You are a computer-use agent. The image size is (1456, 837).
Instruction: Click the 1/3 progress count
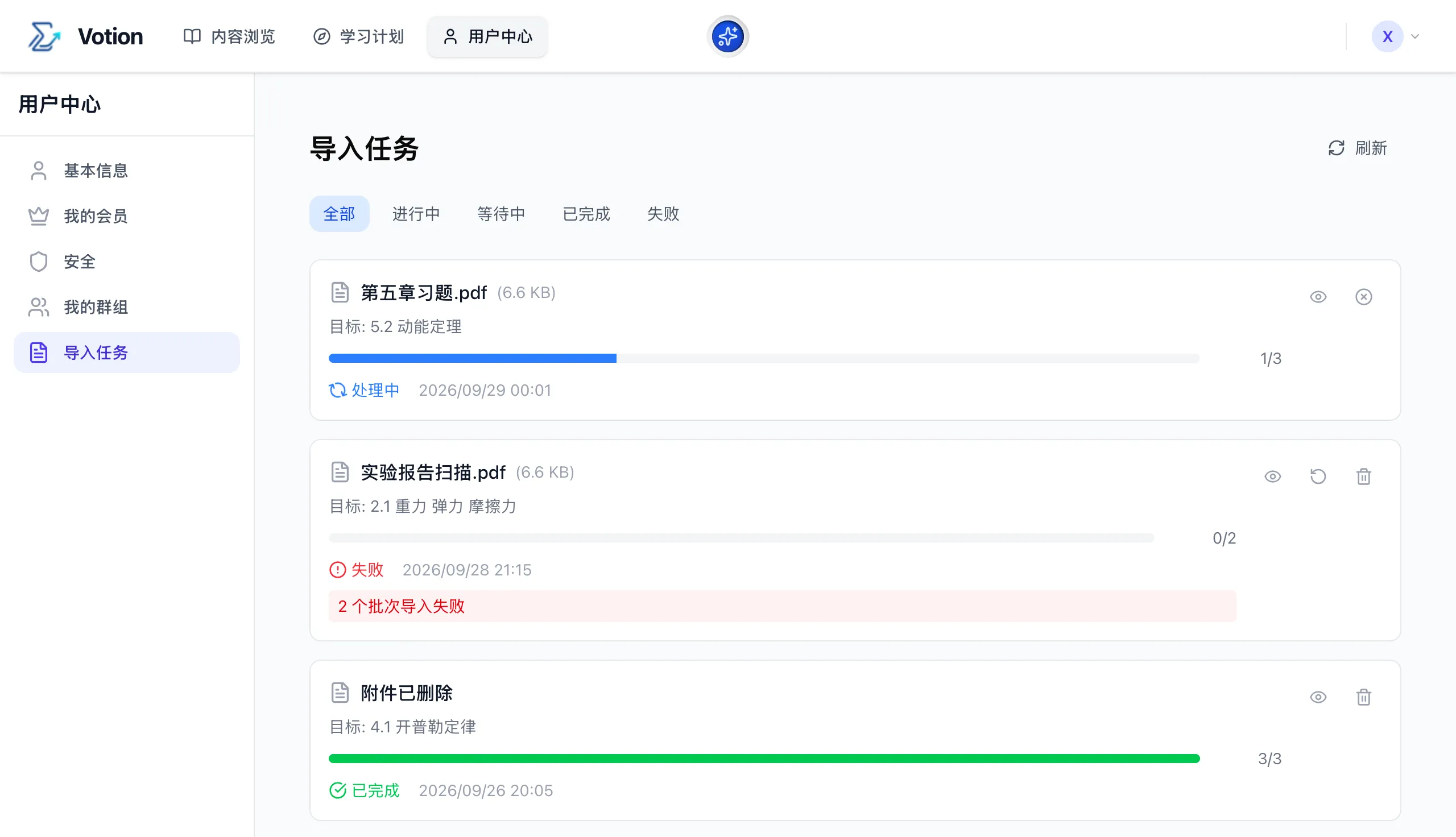click(x=1271, y=359)
